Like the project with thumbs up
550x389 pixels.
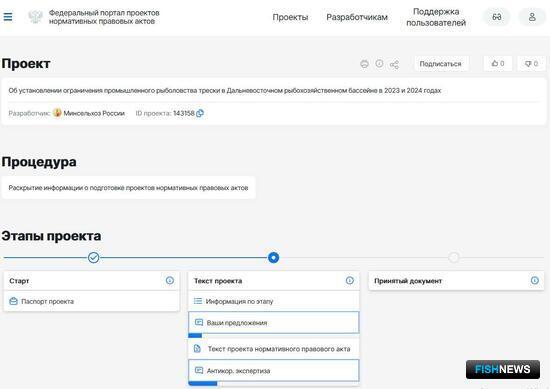click(x=497, y=63)
